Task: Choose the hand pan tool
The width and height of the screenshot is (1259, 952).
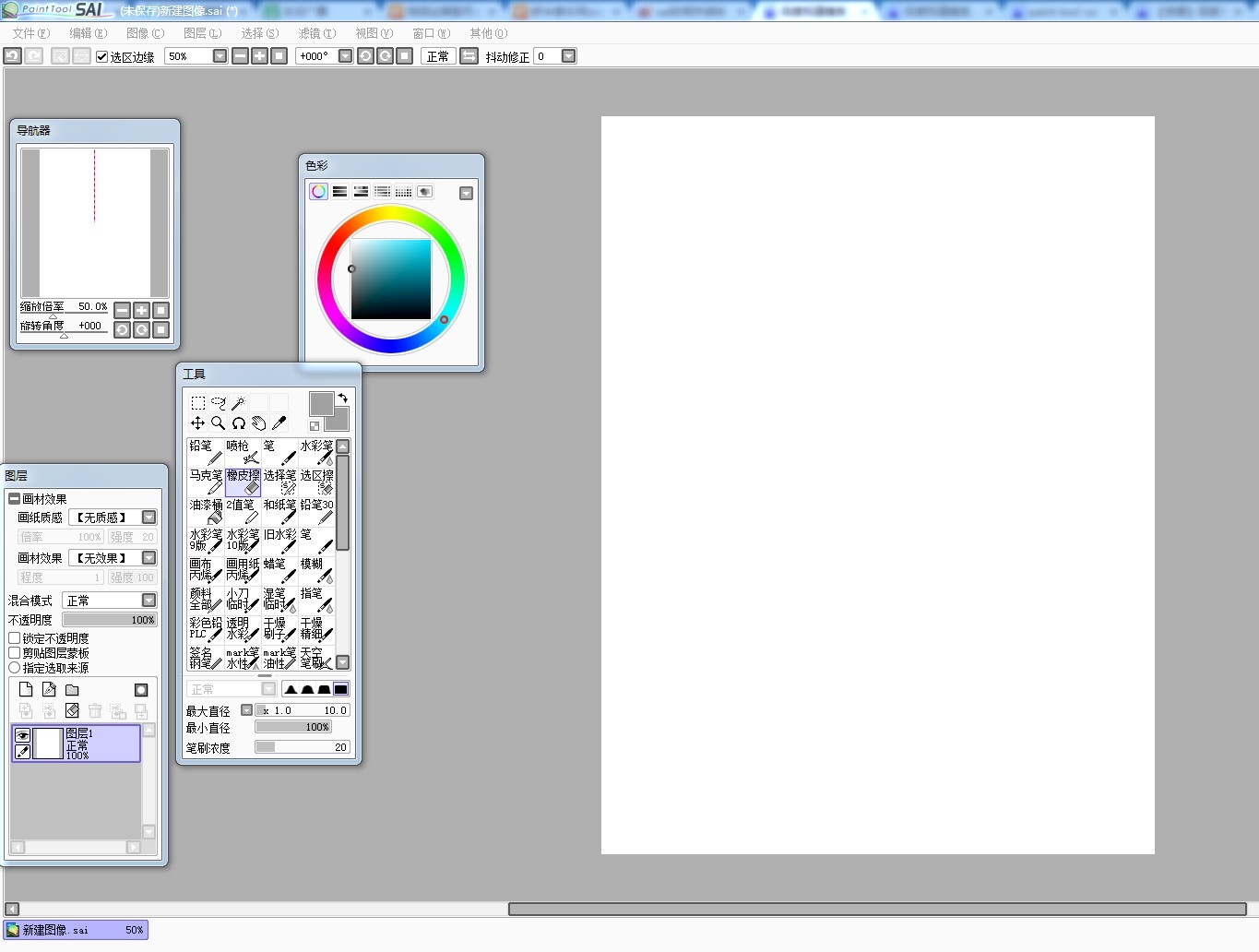Action: pyautogui.click(x=258, y=423)
